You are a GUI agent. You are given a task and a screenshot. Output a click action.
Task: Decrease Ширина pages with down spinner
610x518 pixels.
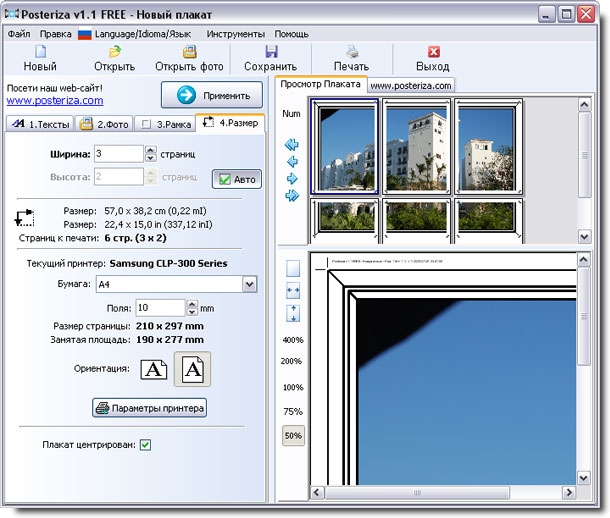[151, 158]
